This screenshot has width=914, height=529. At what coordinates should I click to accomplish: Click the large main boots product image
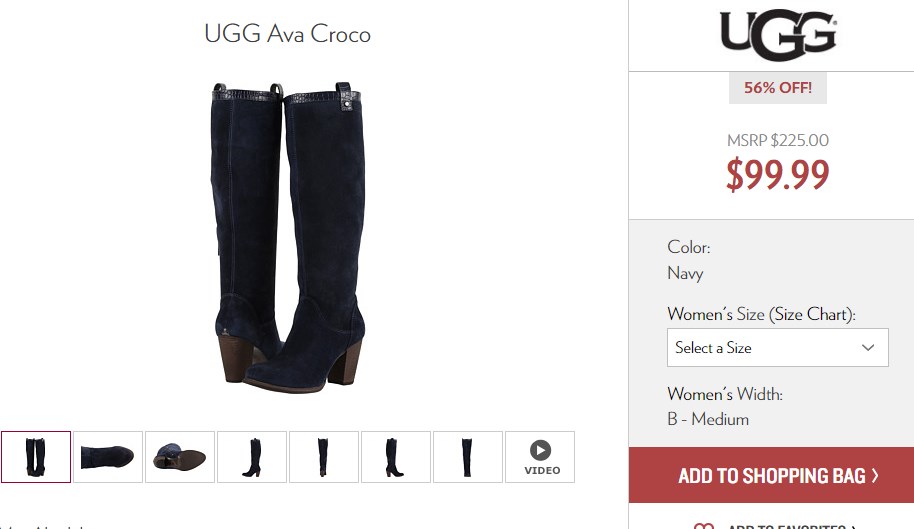(287, 238)
